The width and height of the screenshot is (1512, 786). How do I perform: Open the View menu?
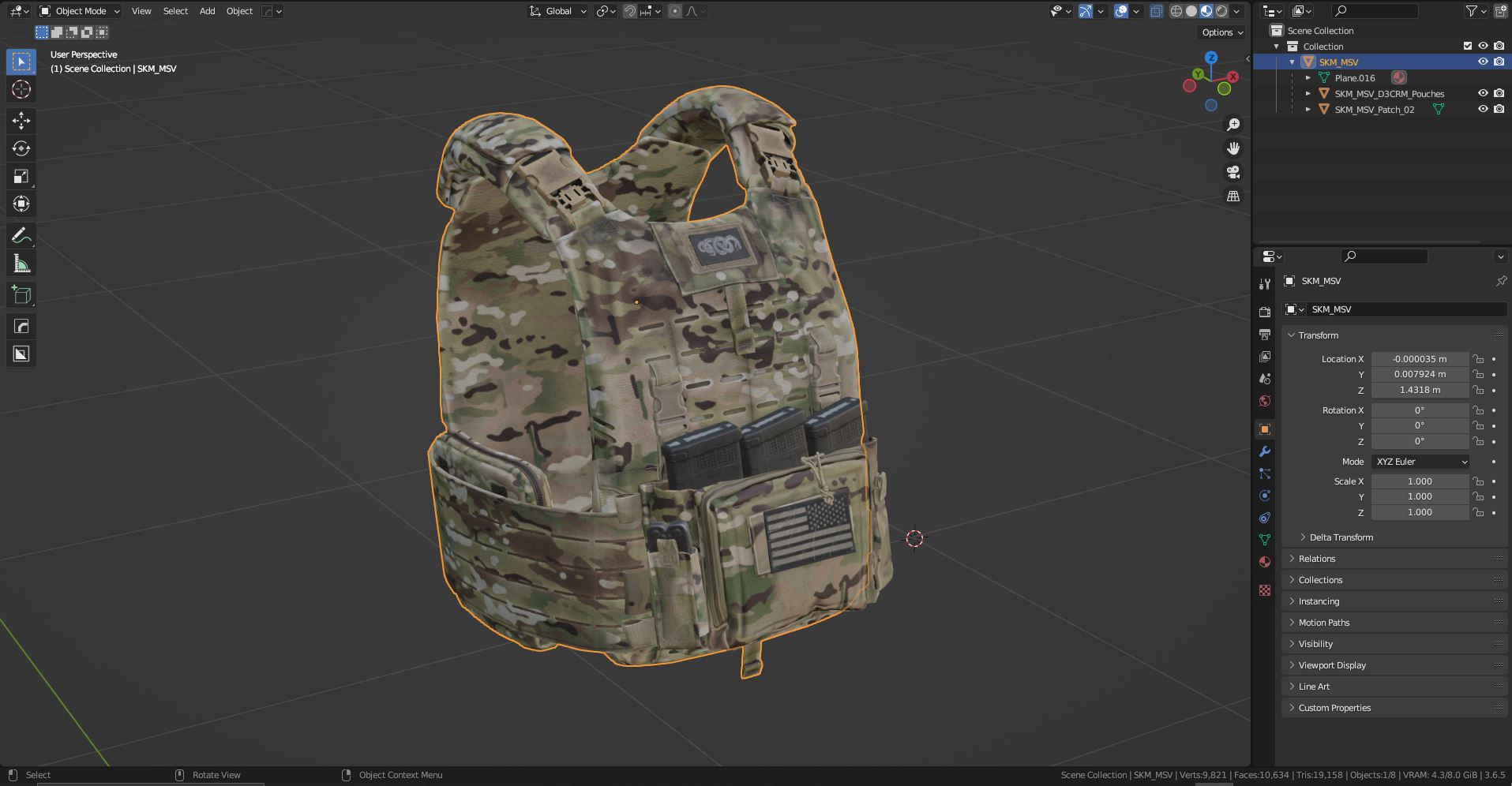pyautogui.click(x=141, y=10)
